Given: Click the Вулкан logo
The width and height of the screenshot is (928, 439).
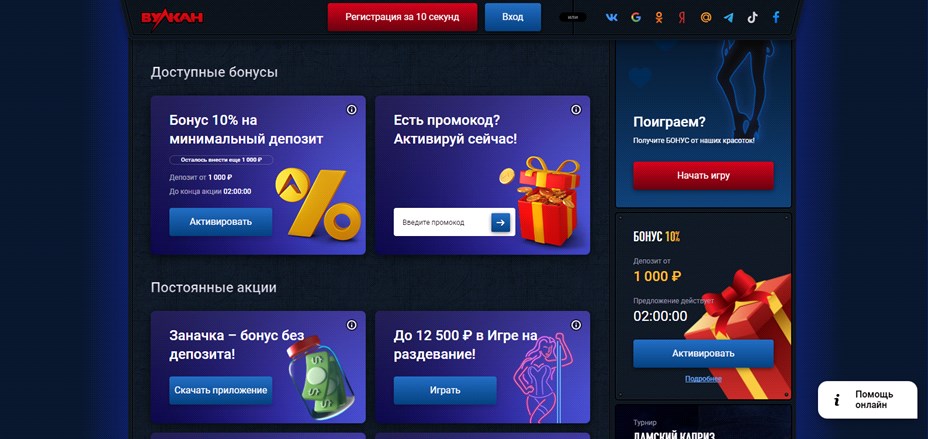Looking at the screenshot, I should pyautogui.click(x=172, y=18).
